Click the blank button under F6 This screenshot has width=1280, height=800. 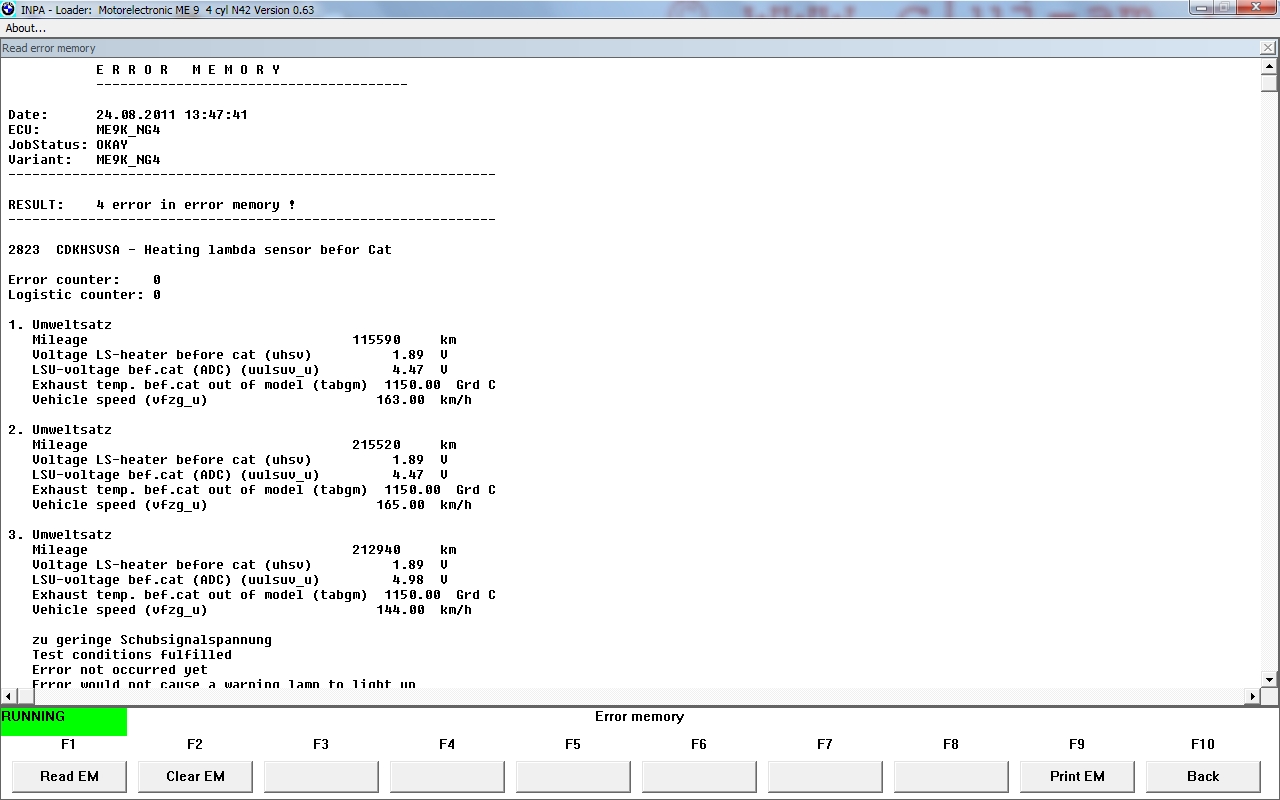pyautogui.click(x=699, y=776)
